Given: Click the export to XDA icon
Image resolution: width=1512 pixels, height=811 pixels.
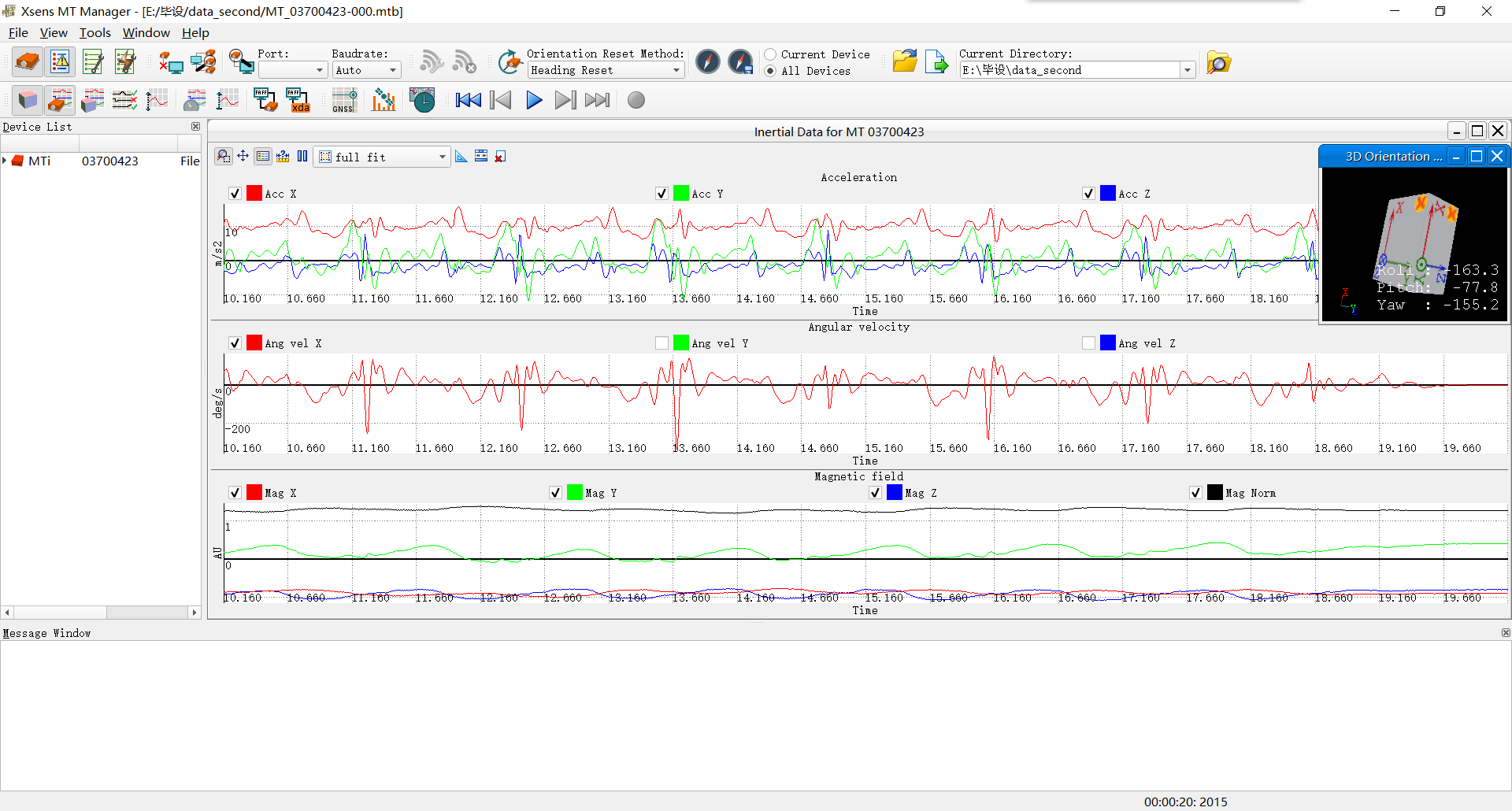Looking at the screenshot, I should coord(298,100).
